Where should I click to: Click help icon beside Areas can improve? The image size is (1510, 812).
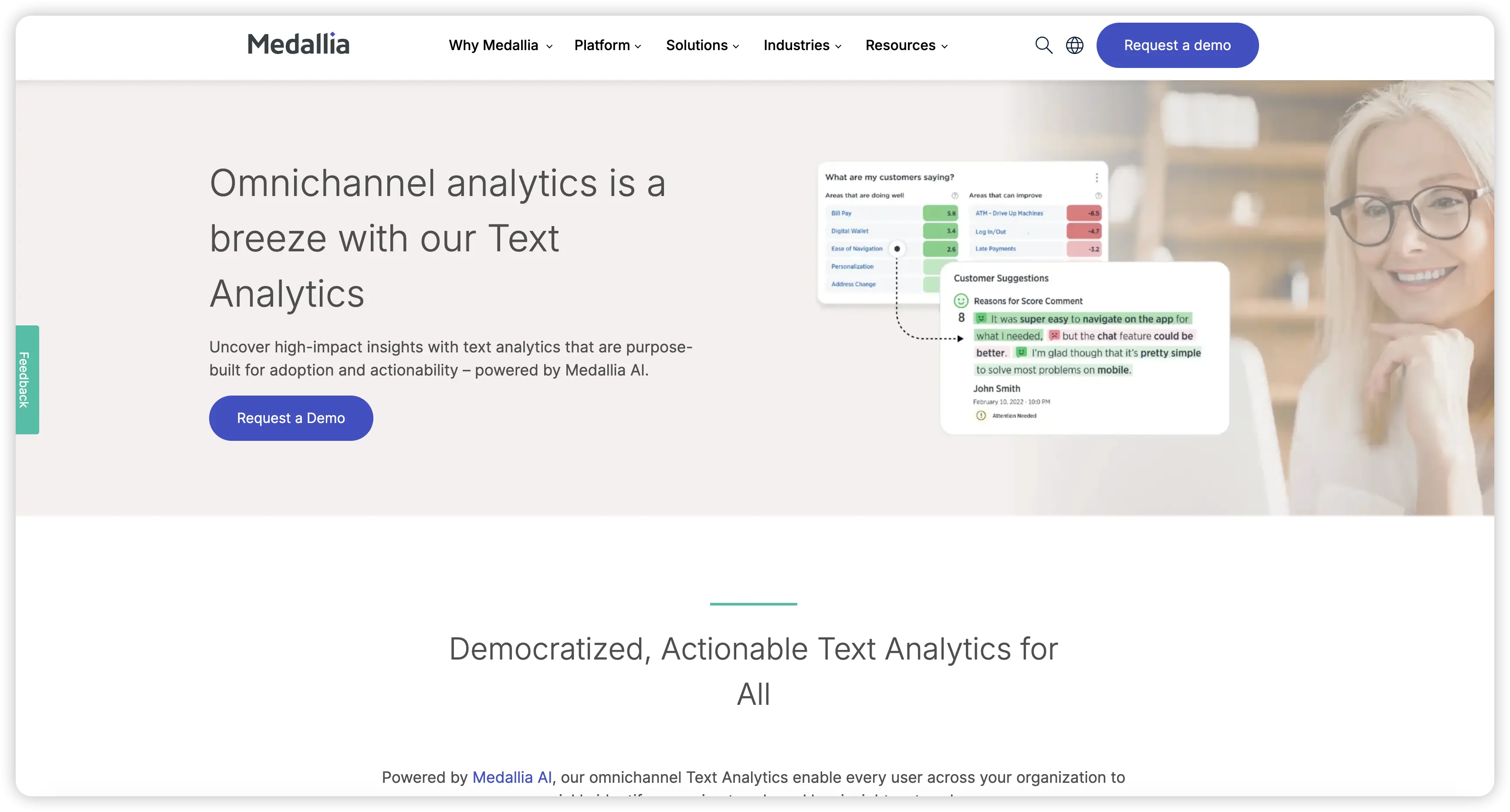coord(1098,195)
